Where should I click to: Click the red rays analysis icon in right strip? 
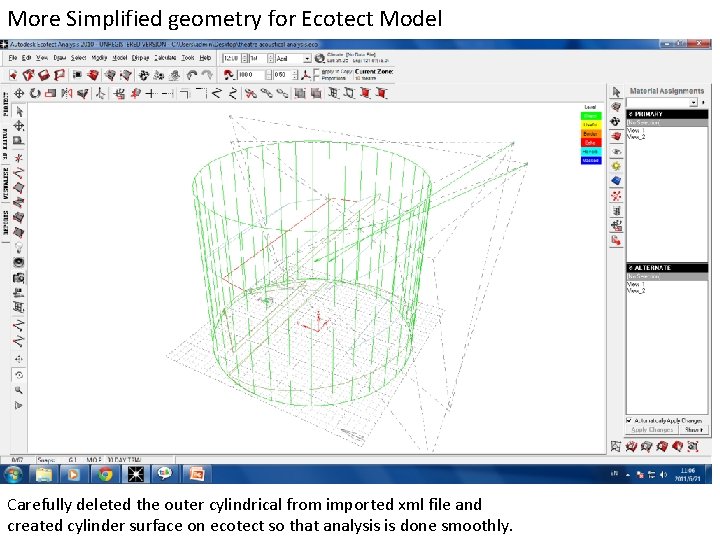point(616,196)
